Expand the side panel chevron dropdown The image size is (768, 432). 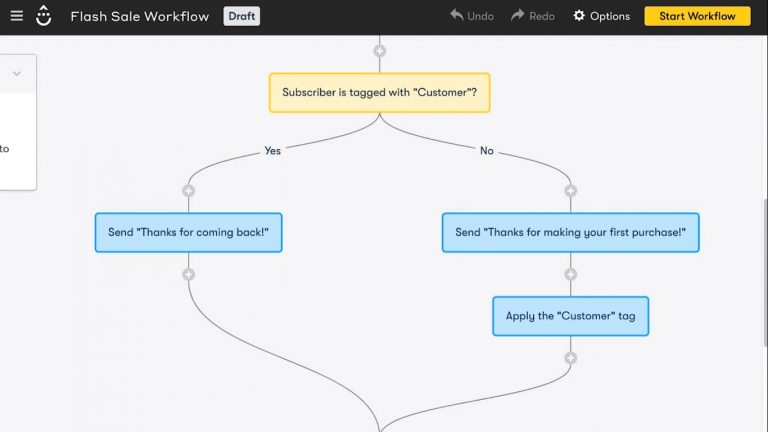[17, 74]
